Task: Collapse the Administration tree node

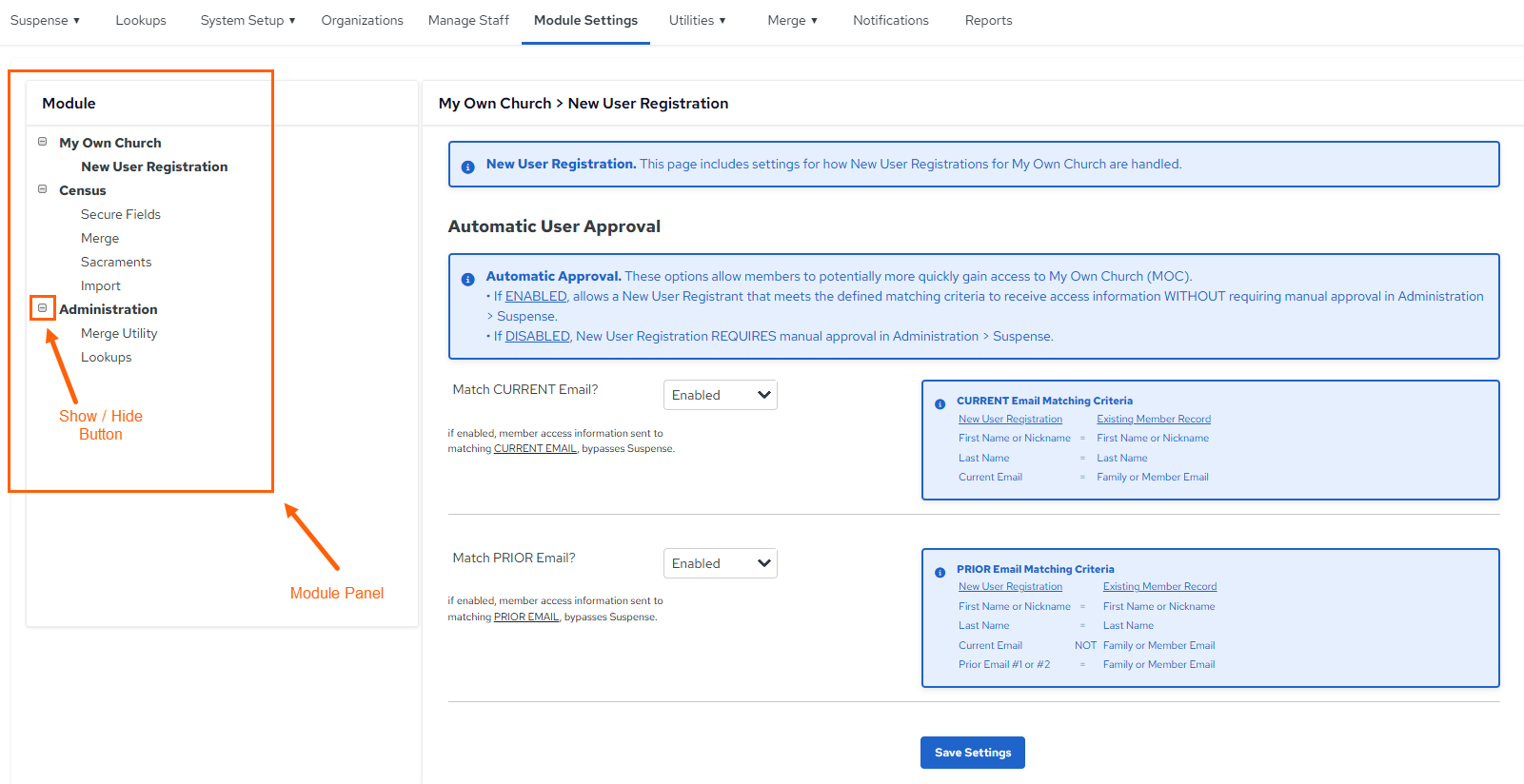Action: point(42,308)
